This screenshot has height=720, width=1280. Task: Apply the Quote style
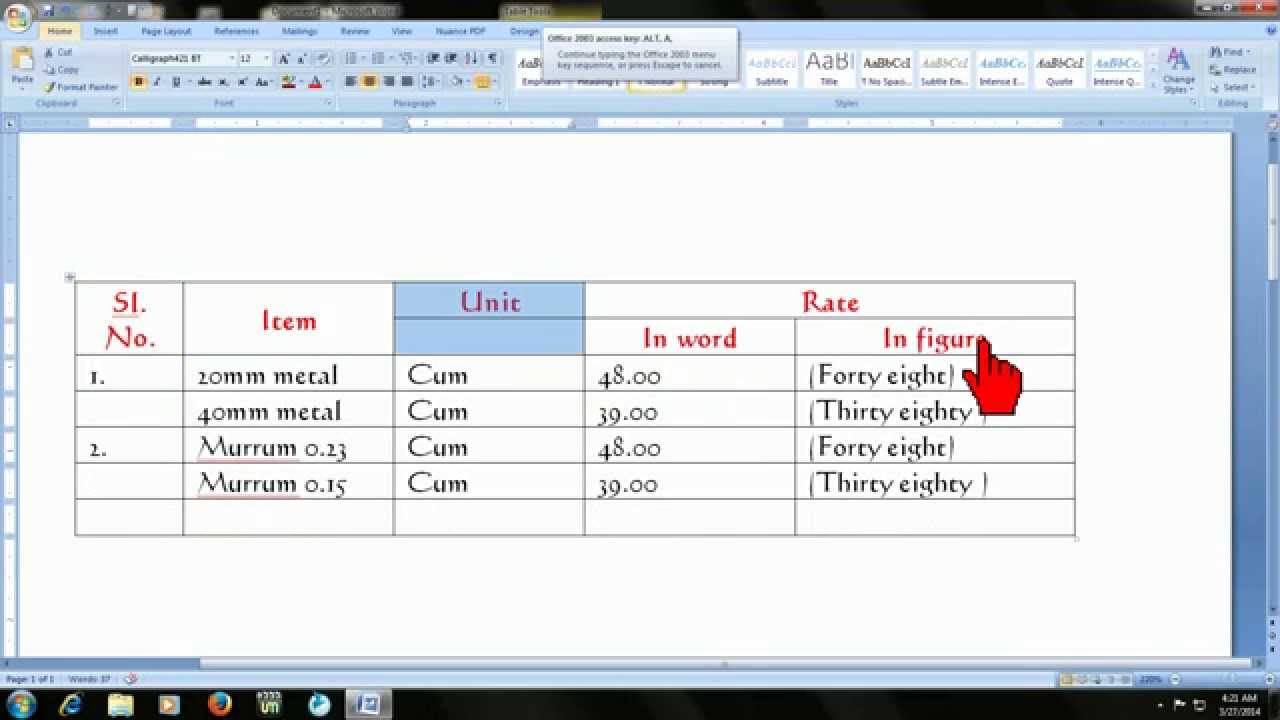1060,69
